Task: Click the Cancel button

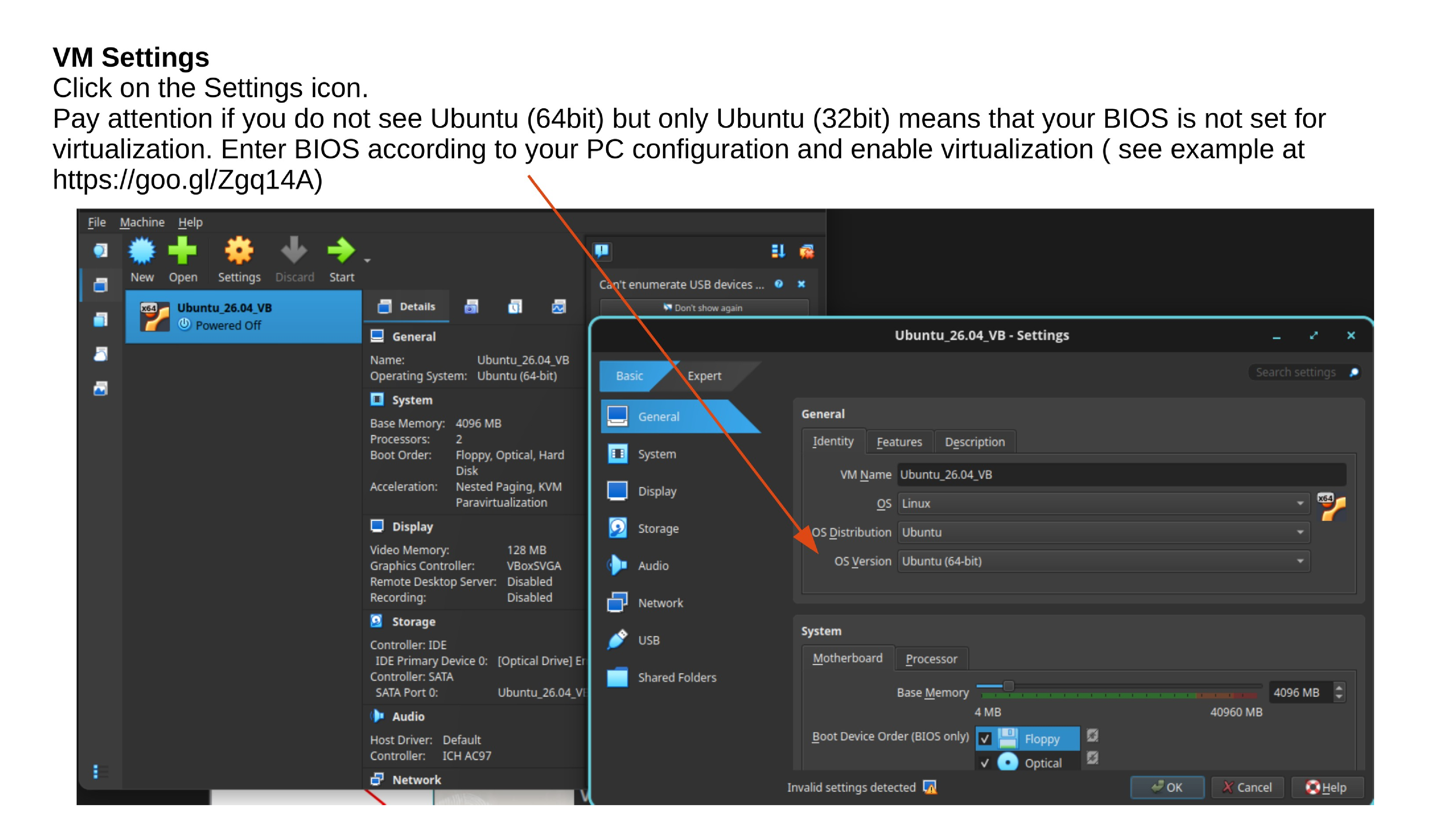Action: (x=1247, y=787)
